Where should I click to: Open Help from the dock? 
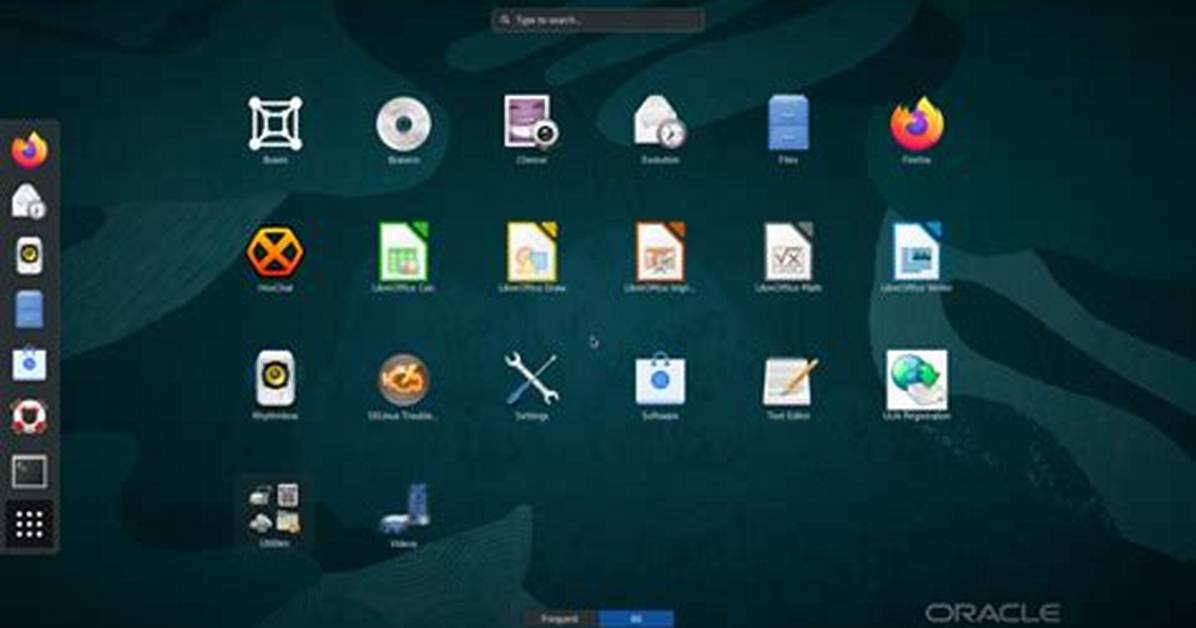click(29, 417)
